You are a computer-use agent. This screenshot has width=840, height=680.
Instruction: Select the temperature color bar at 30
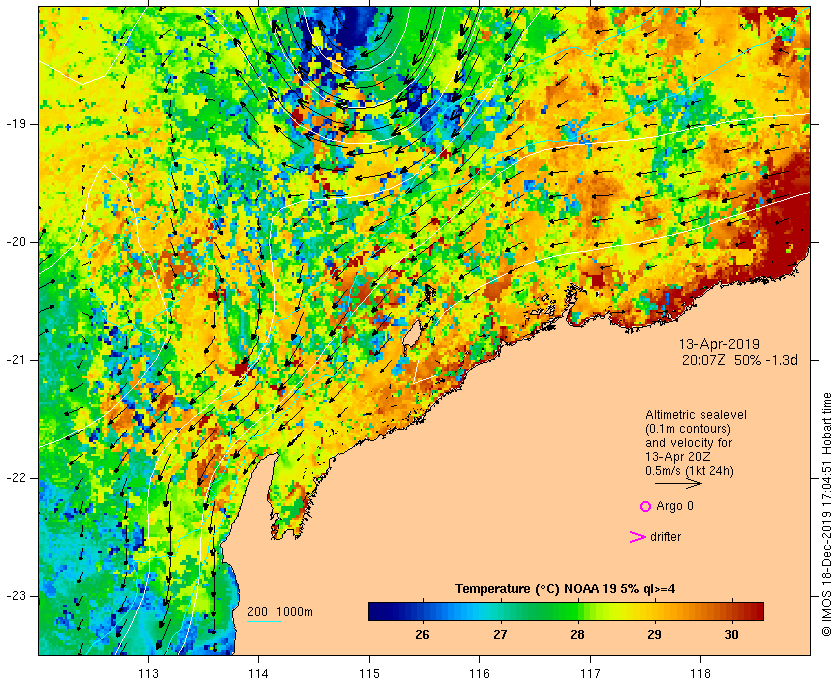tap(731, 611)
